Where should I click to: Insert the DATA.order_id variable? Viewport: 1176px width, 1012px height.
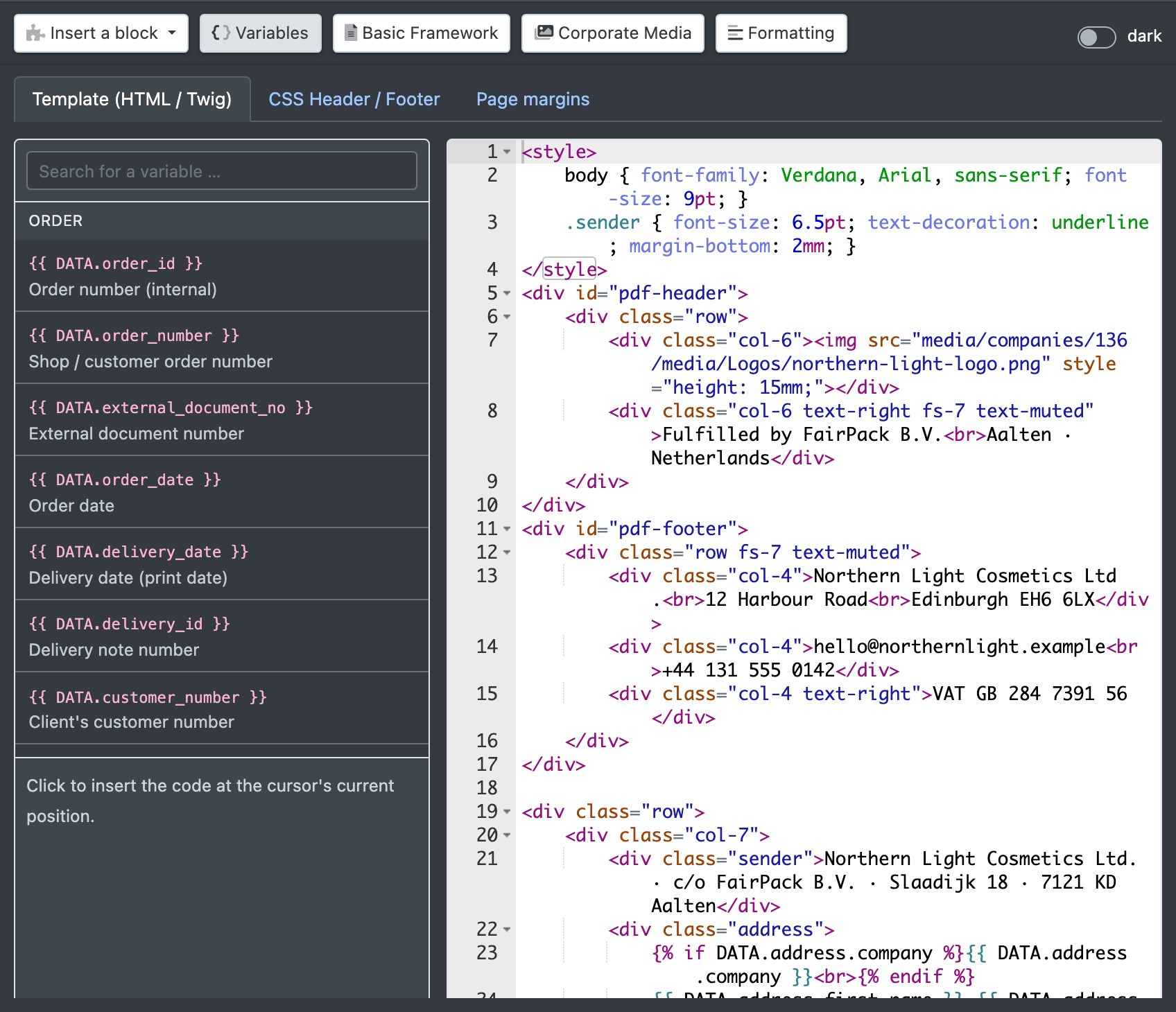(x=222, y=276)
